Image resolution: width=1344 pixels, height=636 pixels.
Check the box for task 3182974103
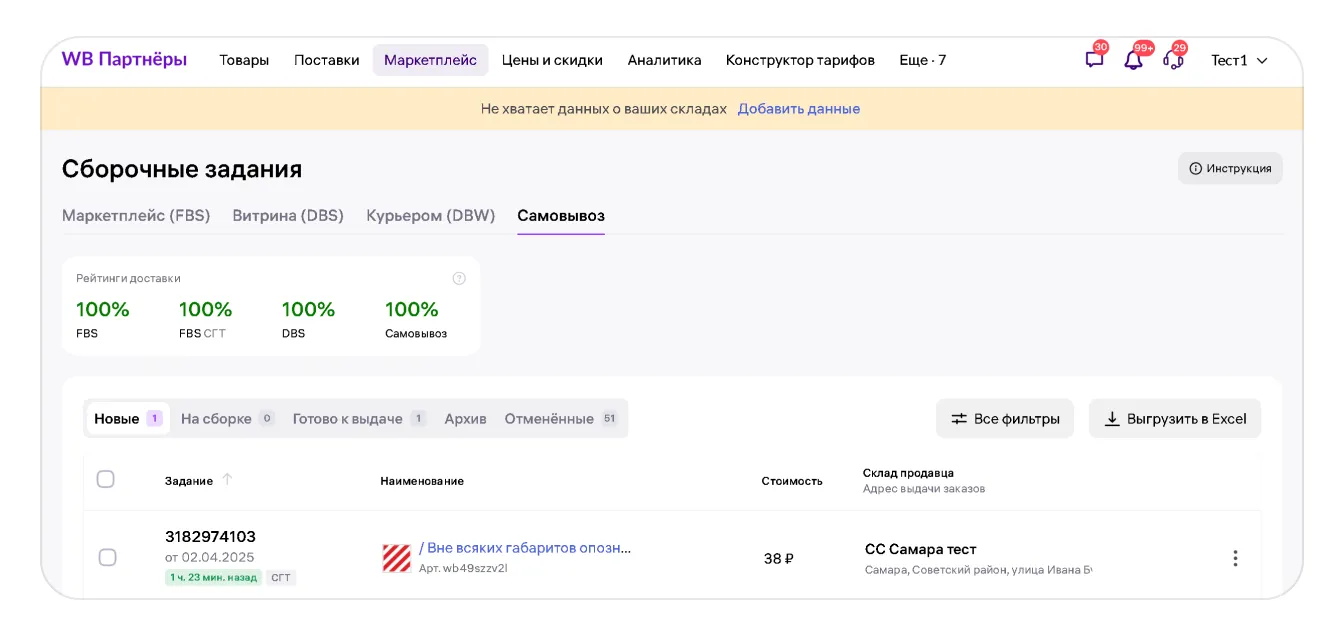coord(107,557)
